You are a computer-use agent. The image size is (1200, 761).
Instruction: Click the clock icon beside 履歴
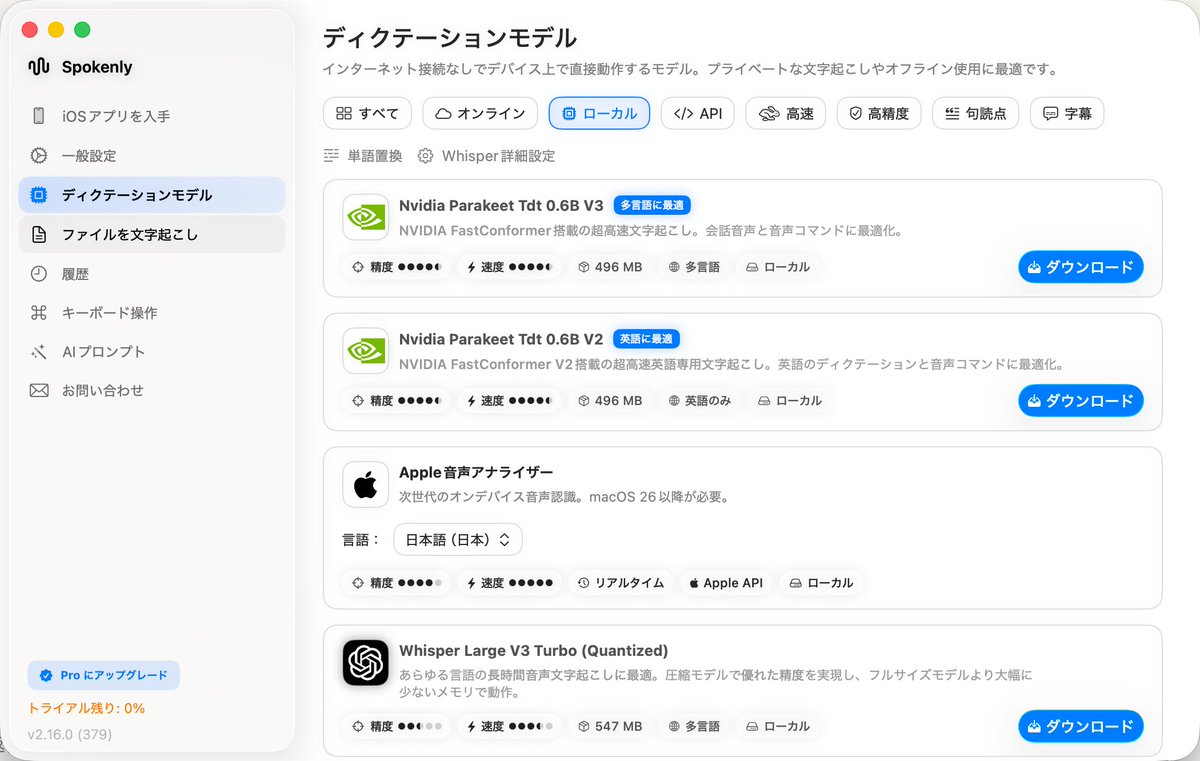(39, 273)
